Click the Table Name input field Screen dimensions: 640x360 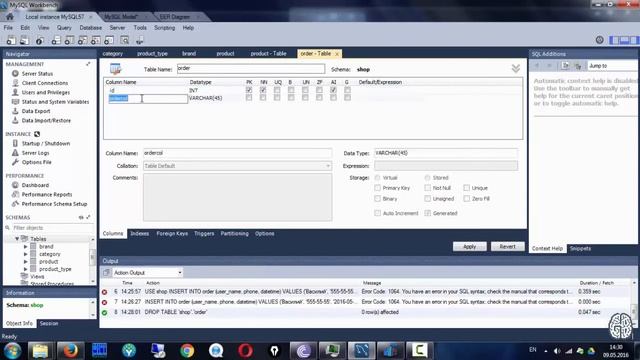click(251, 69)
